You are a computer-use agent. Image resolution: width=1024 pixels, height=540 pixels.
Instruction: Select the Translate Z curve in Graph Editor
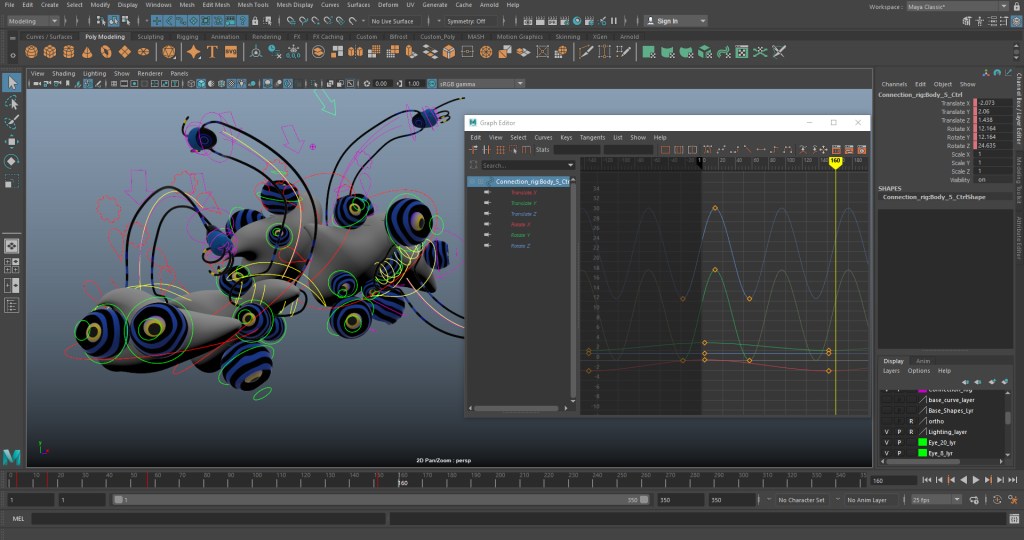pos(523,214)
